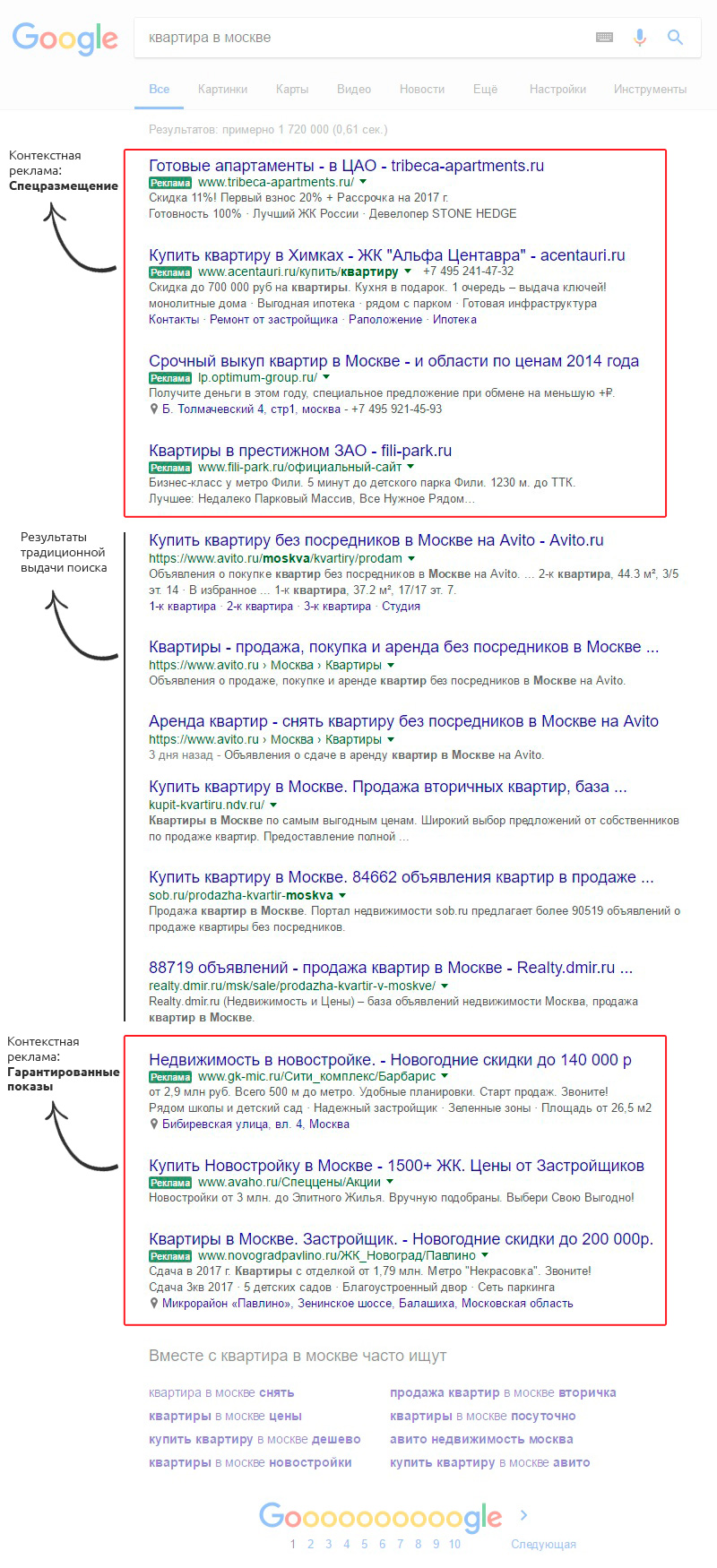The height and width of the screenshot is (1568, 717).
Task: Open the Avito 'Купить квартиру без посредников' result
Action: click(376, 540)
